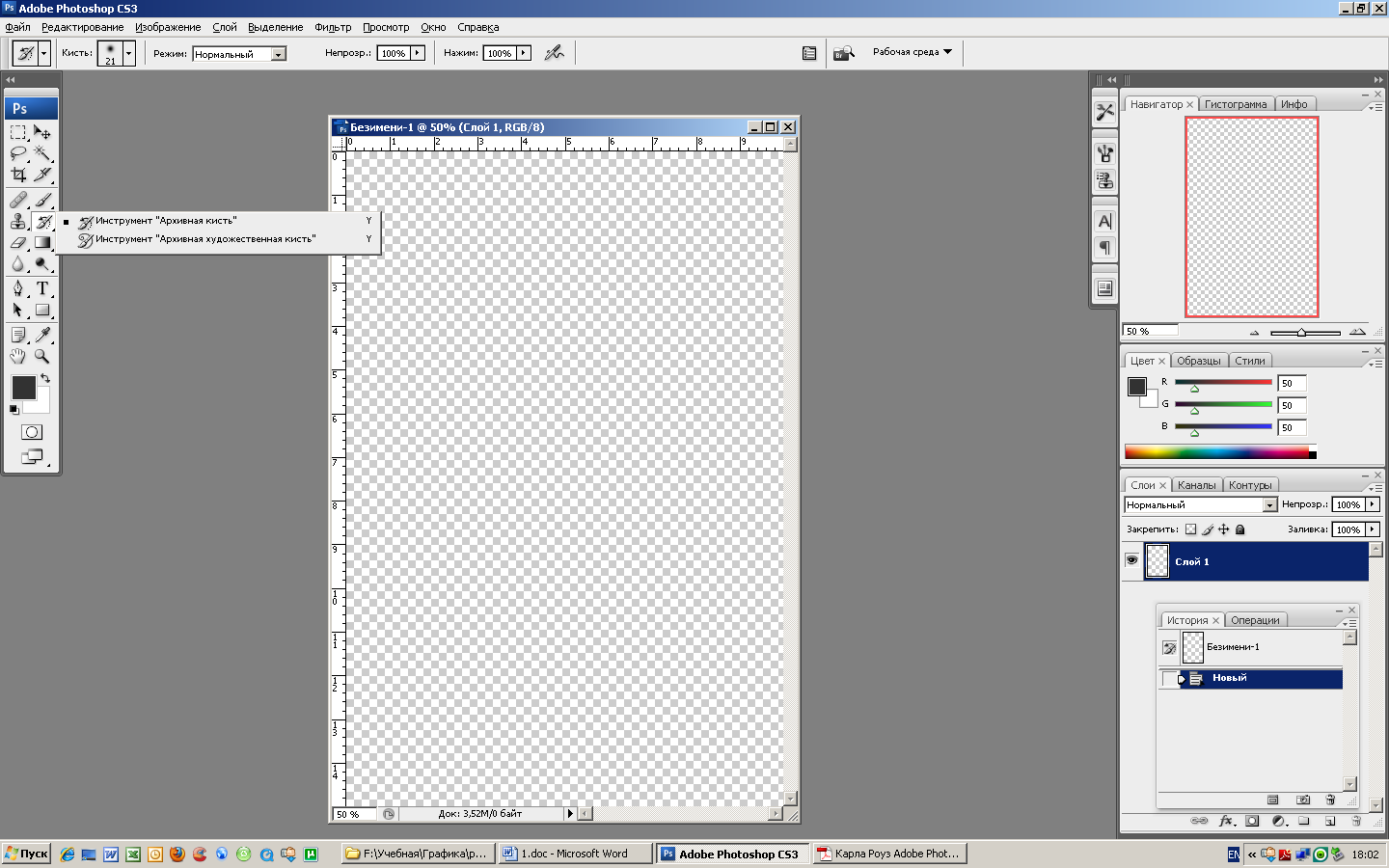1389x868 pixels.
Task: Open Нажим flow slider arrow
Action: point(524,53)
